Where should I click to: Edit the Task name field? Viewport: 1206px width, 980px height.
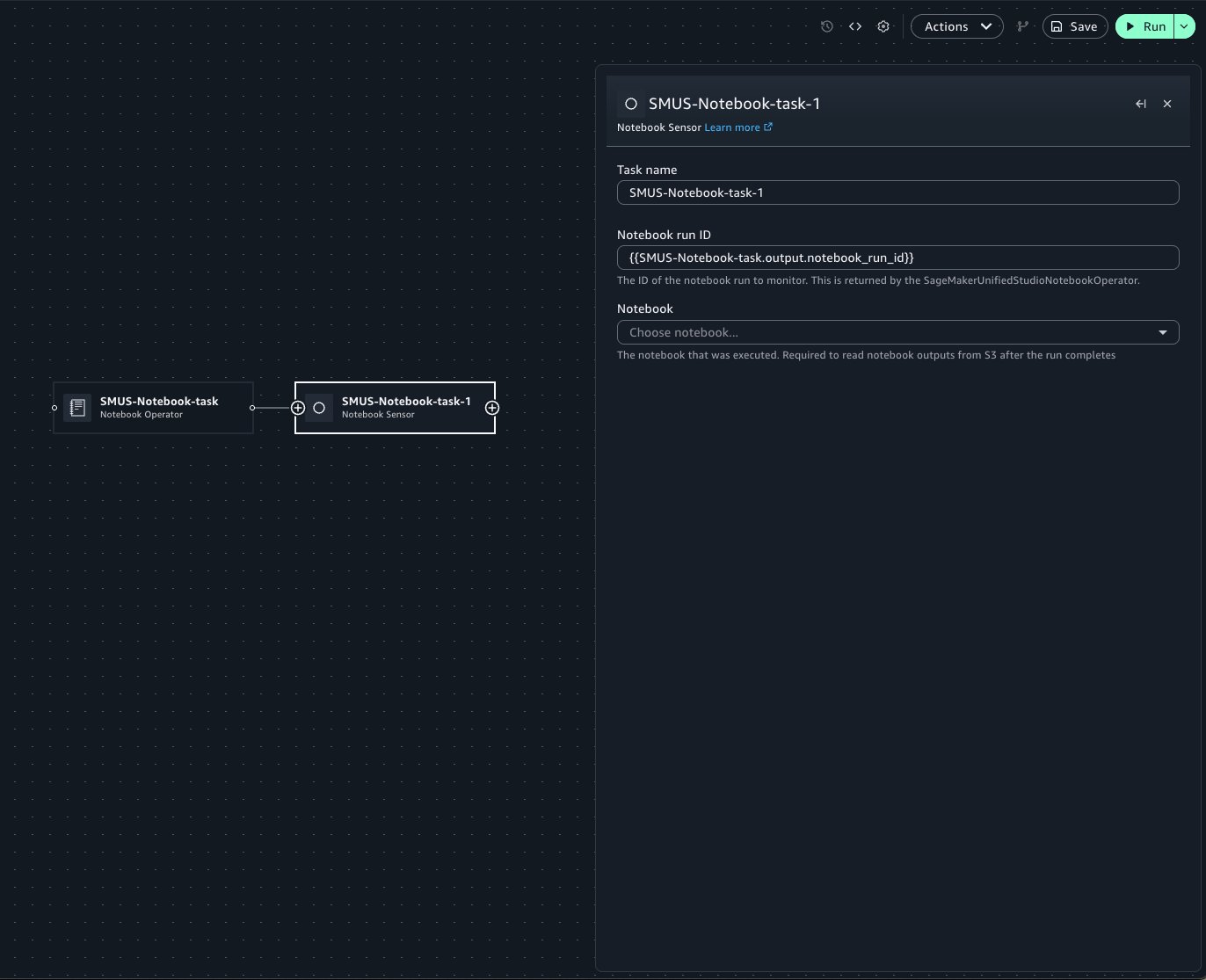click(x=897, y=192)
